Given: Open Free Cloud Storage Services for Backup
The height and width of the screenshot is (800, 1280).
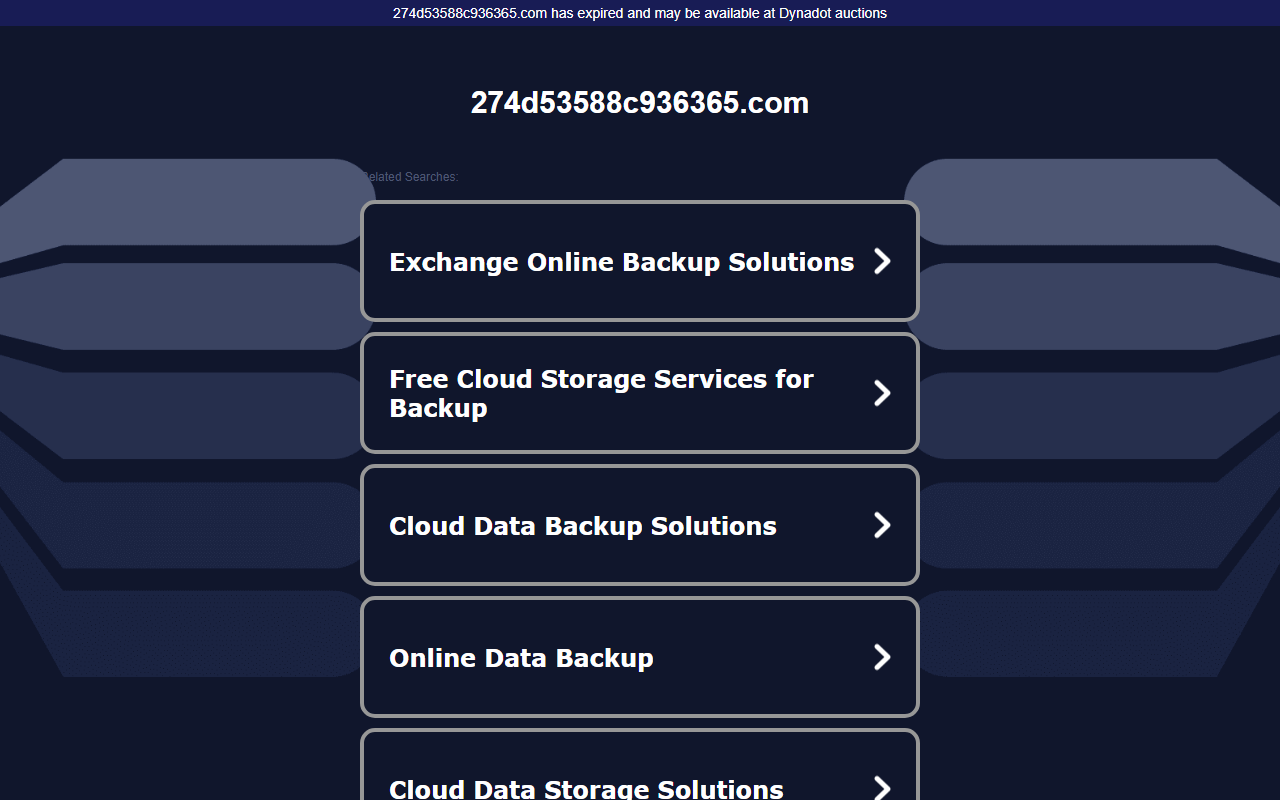Looking at the screenshot, I should 639,393.
